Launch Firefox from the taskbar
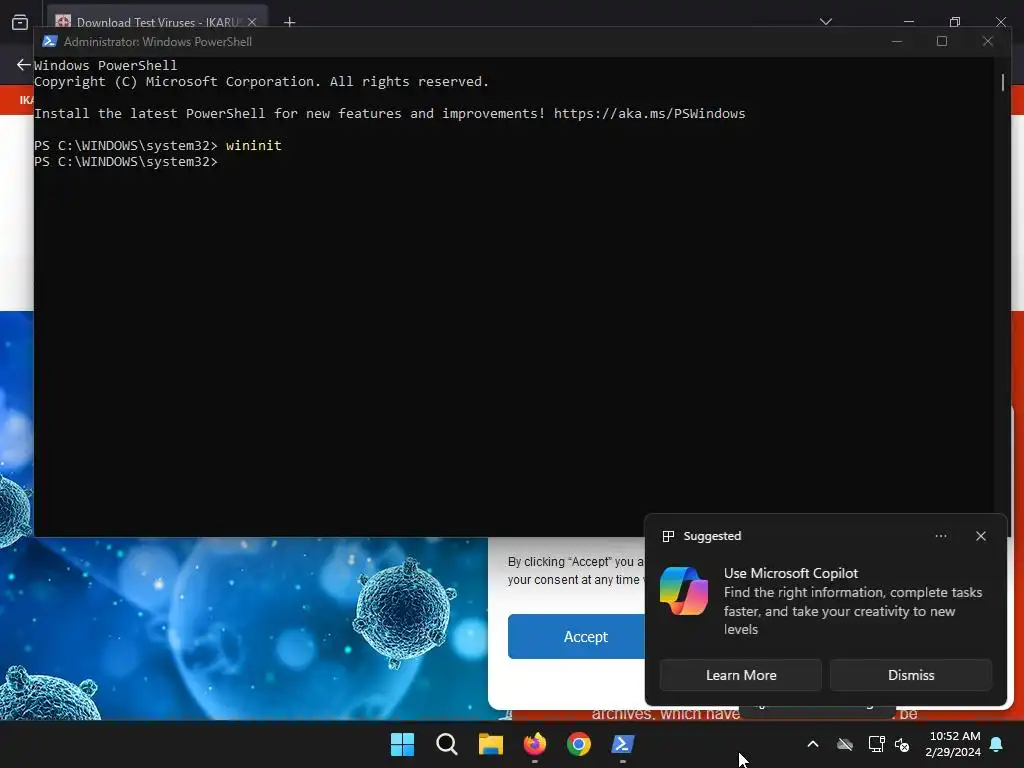 click(x=535, y=744)
